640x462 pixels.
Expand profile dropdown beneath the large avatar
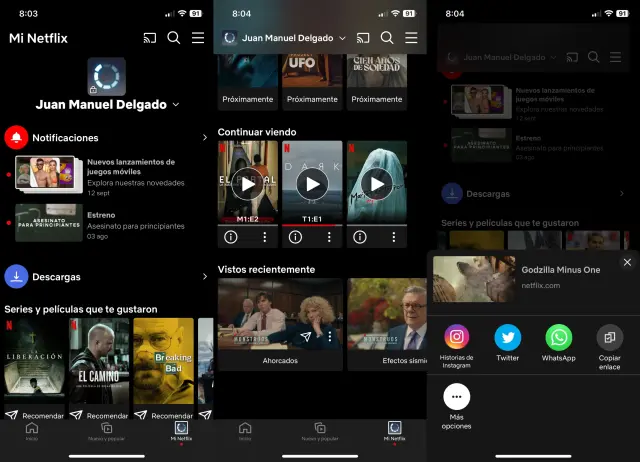point(176,104)
